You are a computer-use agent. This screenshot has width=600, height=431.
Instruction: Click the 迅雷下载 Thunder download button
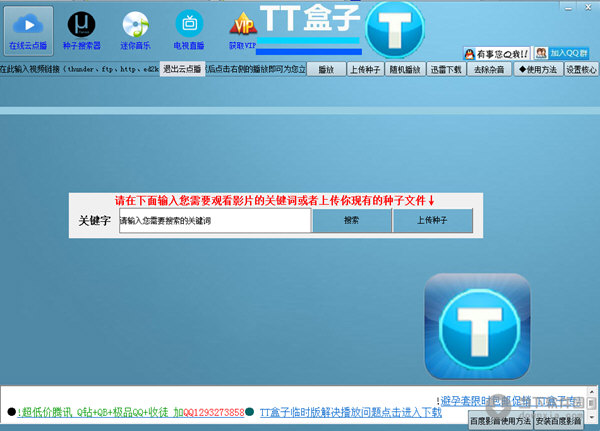click(x=447, y=70)
